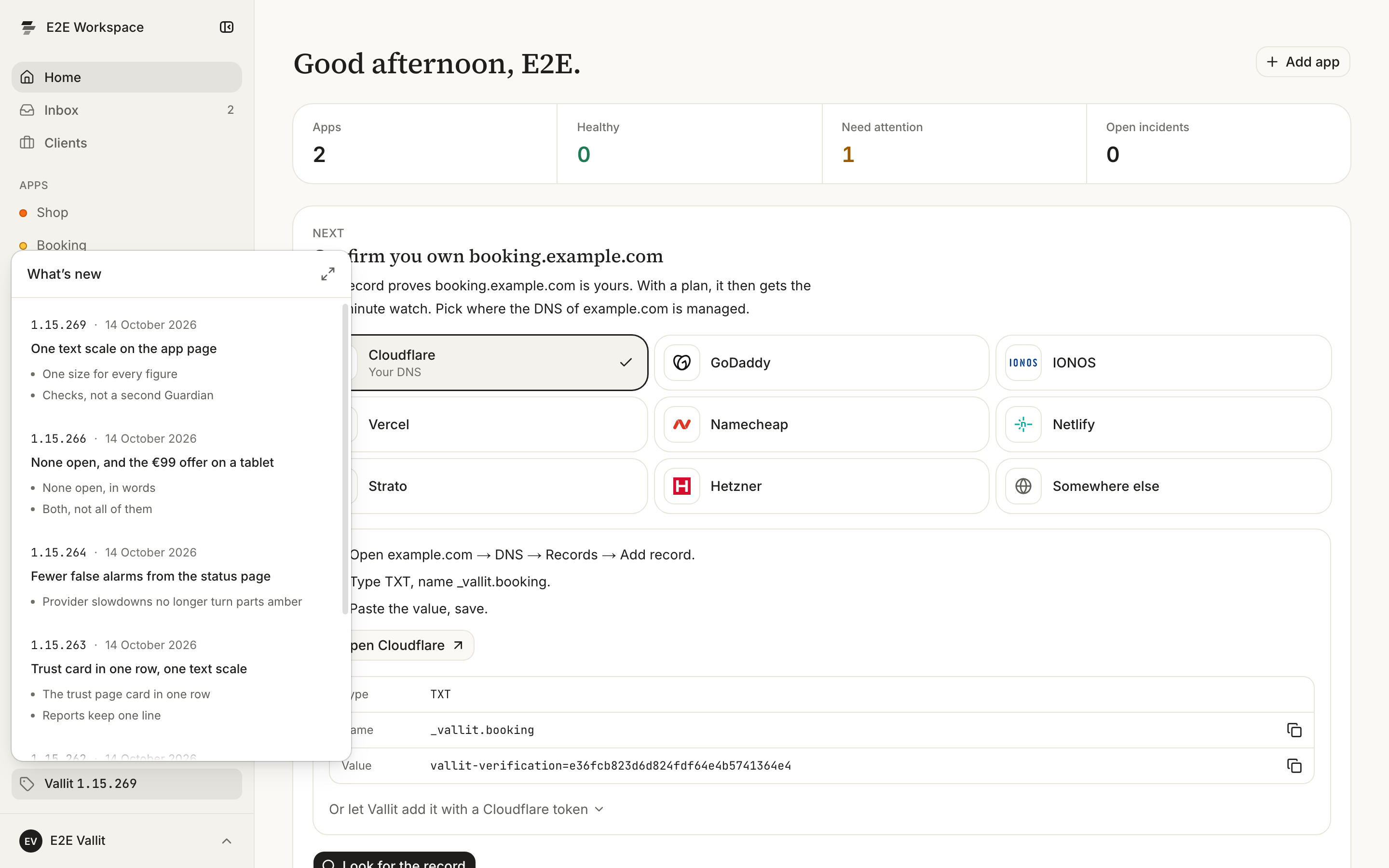Click the globe icon for Somewhere else
Image resolution: width=1389 pixels, height=868 pixels.
point(1023,486)
